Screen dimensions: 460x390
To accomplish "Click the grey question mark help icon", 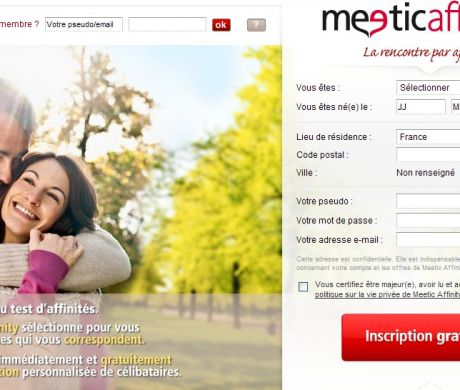I will 256,25.
